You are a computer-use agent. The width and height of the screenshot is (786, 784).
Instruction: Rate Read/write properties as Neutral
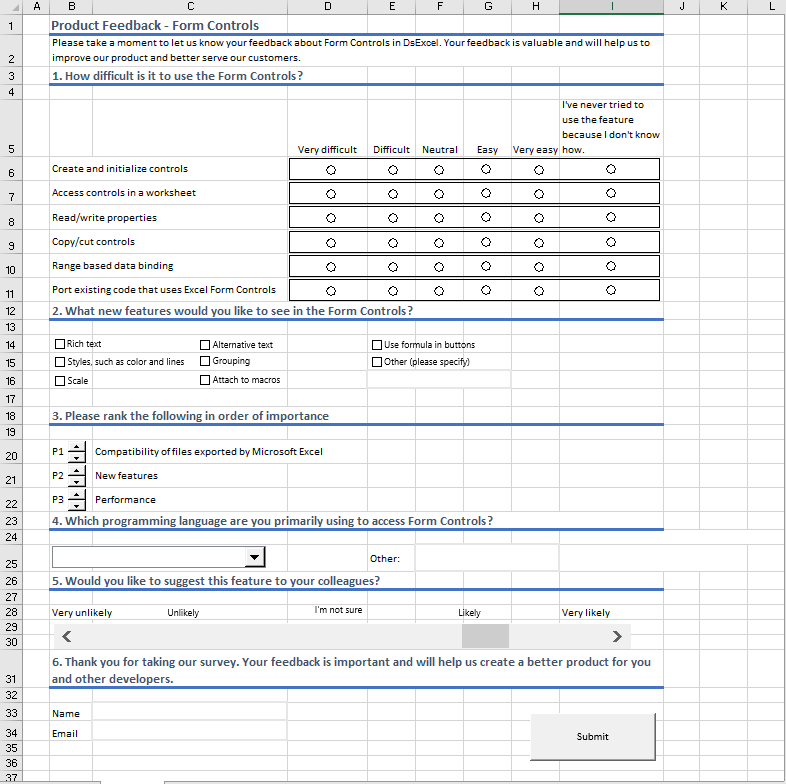click(439, 218)
